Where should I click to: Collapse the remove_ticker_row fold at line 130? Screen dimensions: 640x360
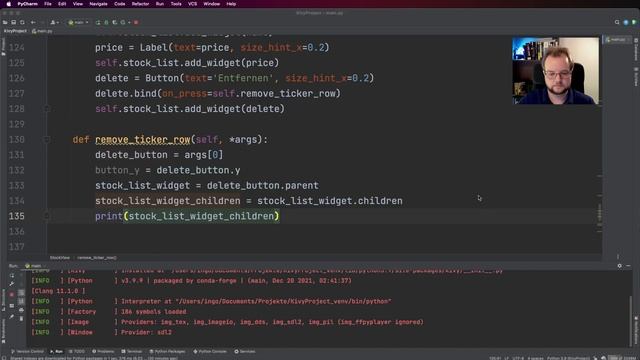(x=47, y=140)
